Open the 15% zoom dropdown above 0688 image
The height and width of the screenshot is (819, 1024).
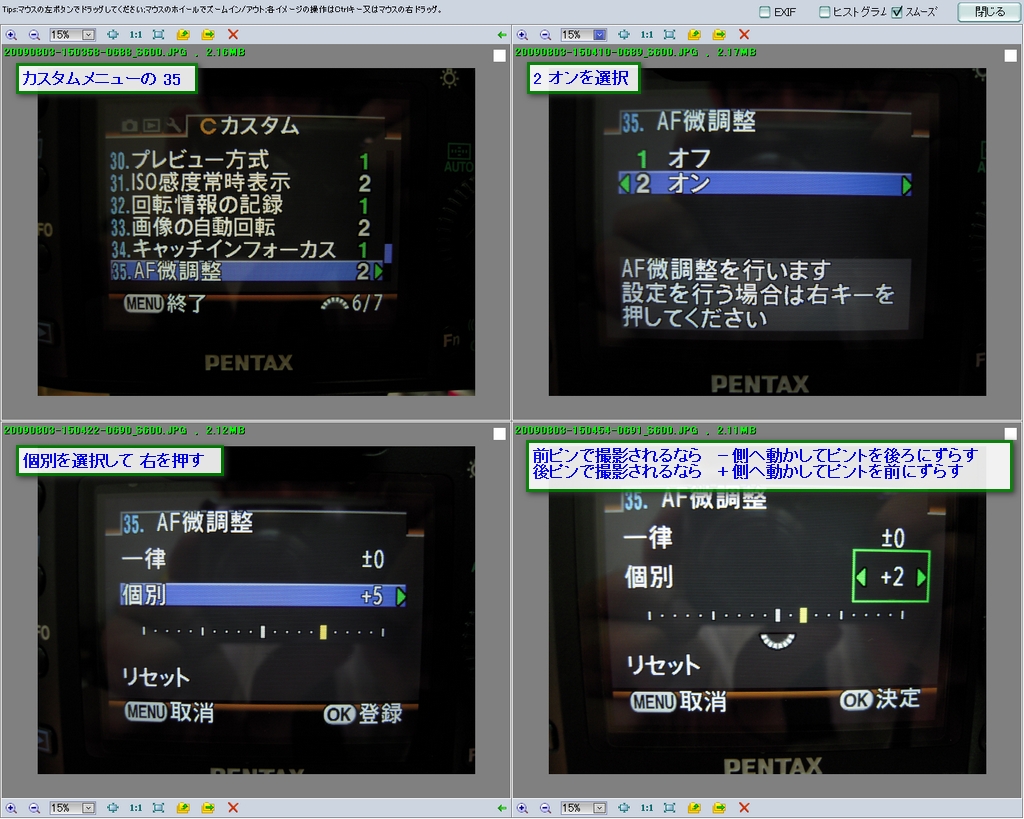coord(88,35)
